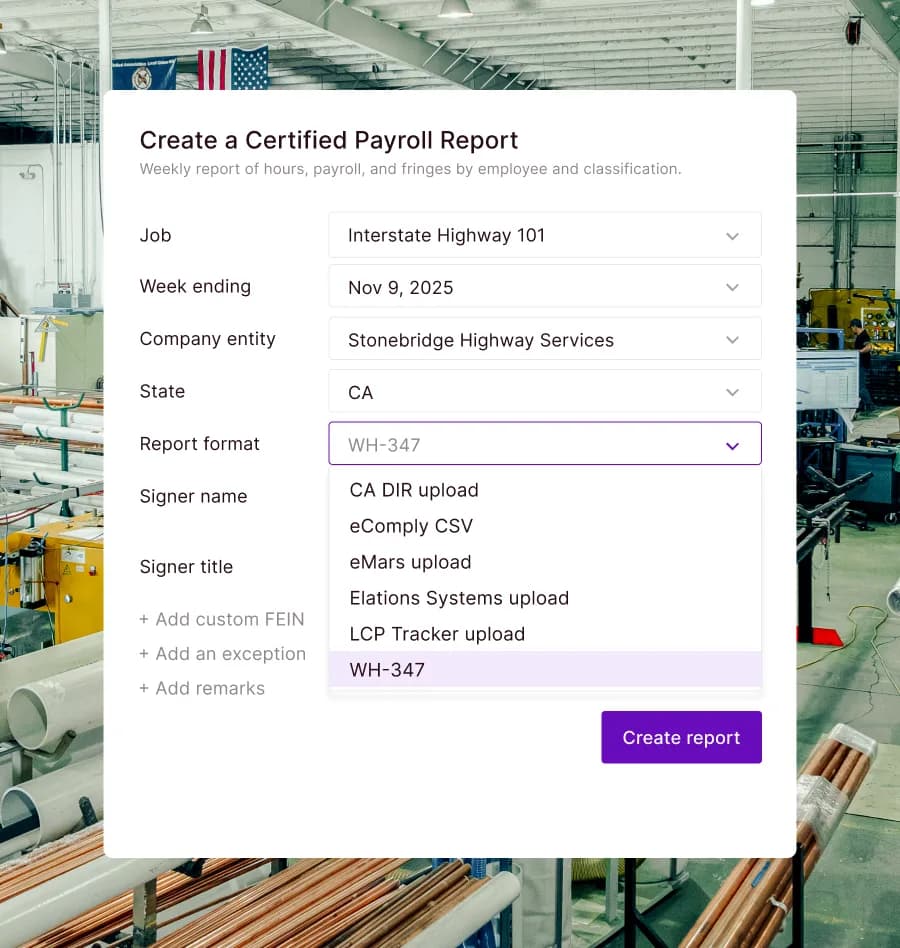
Task: Click the Signer title label
Action: point(186,567)
